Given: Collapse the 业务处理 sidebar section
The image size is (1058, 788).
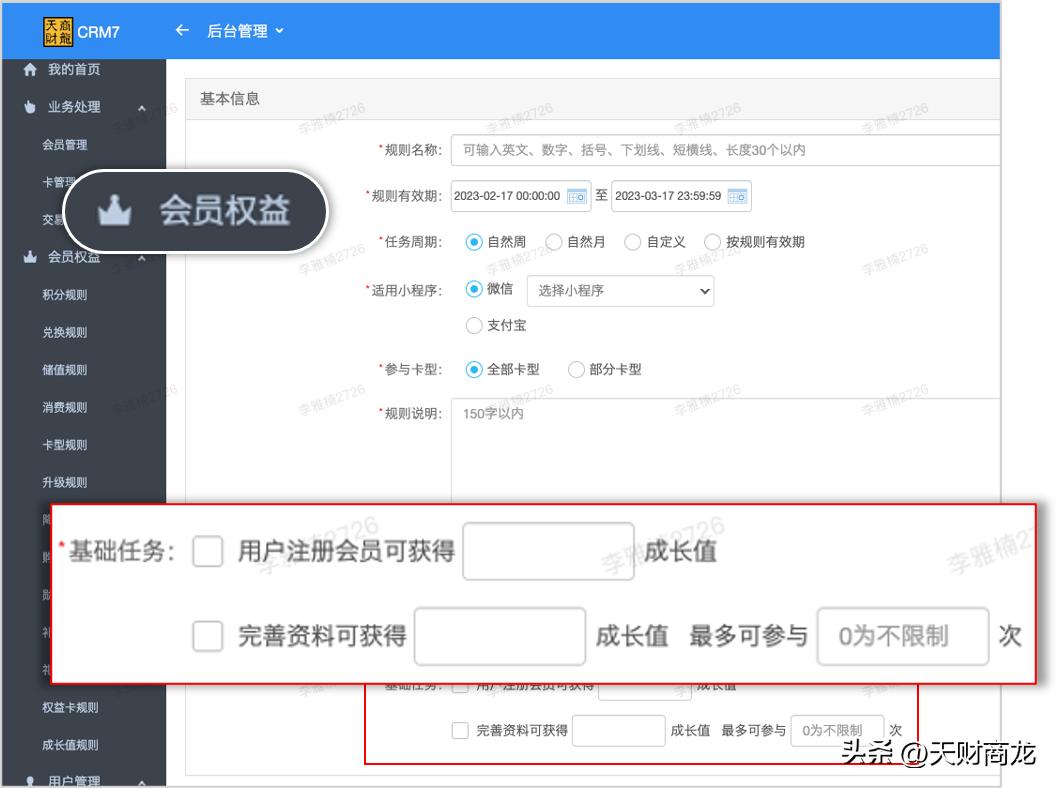Looking at the screenshot, I should tap(141, 108).
